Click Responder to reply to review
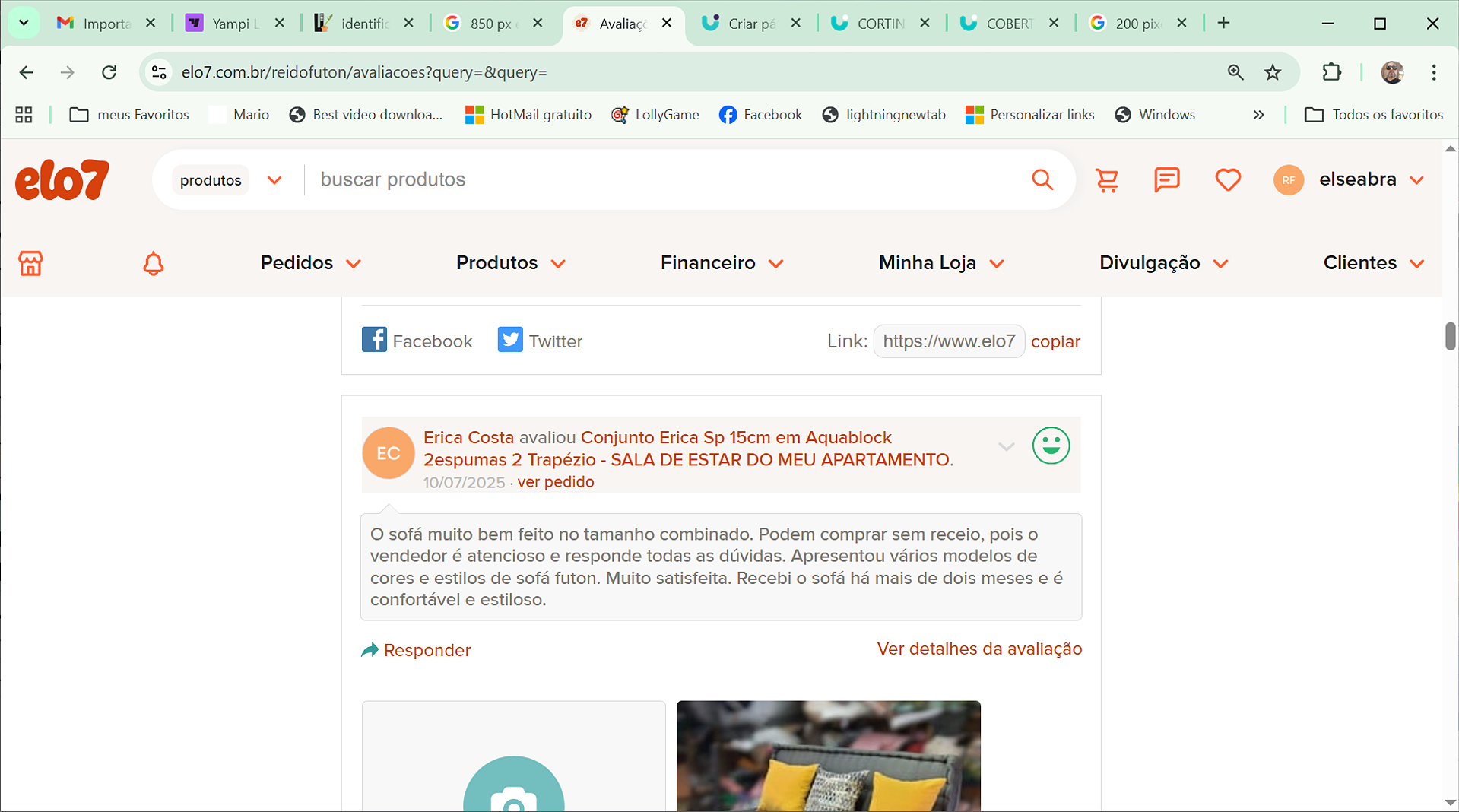This screenshot has height=812, width=1459. point(416,650)
